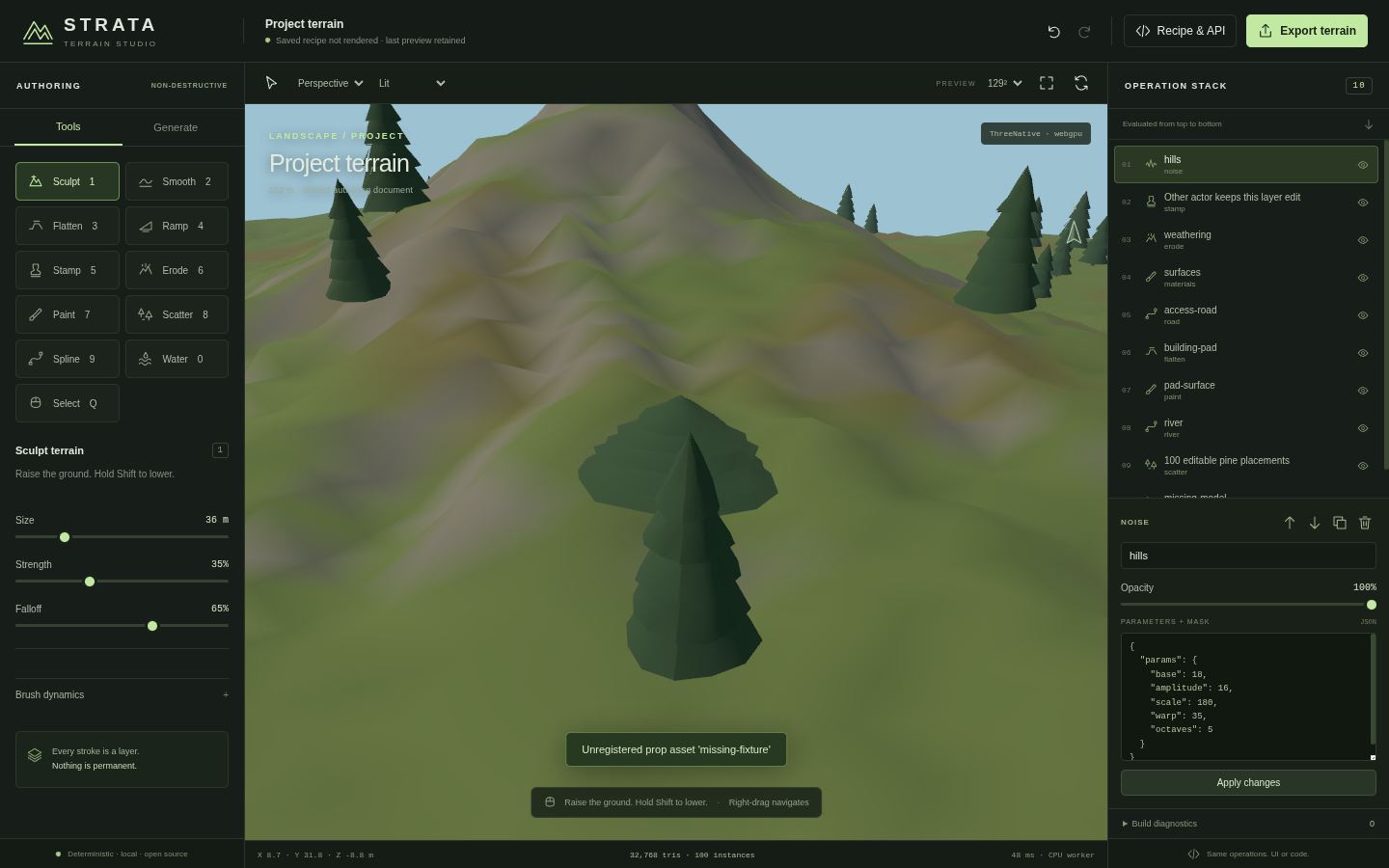Select the Scatter tool

tap(177, 314)
